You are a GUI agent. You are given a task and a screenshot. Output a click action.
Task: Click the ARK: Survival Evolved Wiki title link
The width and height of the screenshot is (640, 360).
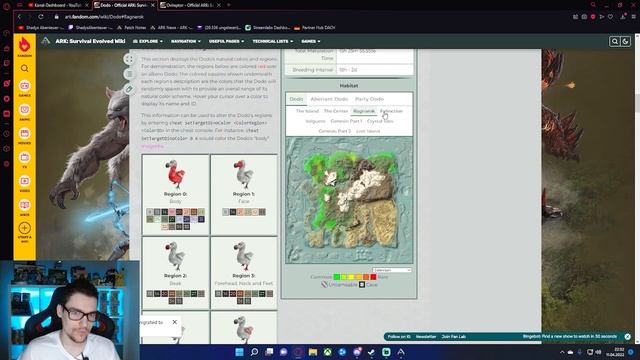coord(90,41)
